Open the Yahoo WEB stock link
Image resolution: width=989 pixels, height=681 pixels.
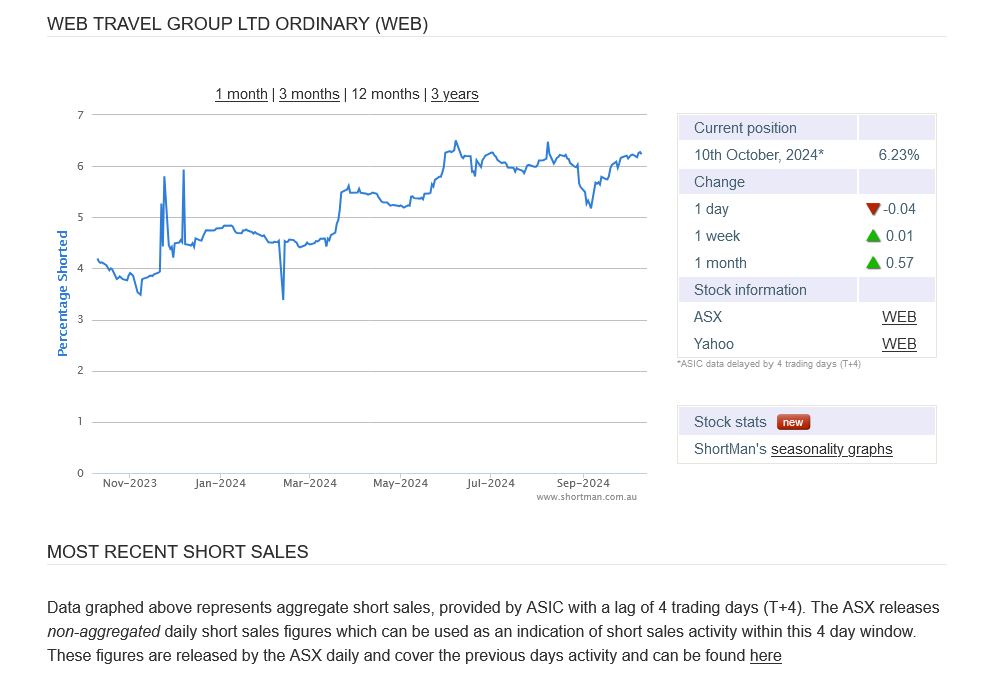(x=899, y=344)
